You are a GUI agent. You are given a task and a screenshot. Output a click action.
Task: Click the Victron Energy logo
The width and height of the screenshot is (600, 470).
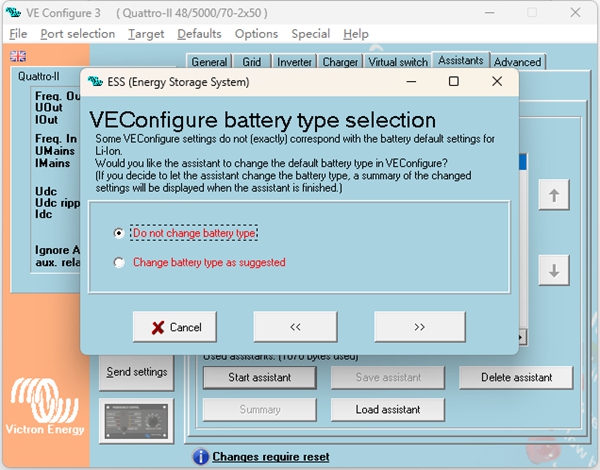pos(45,406)
